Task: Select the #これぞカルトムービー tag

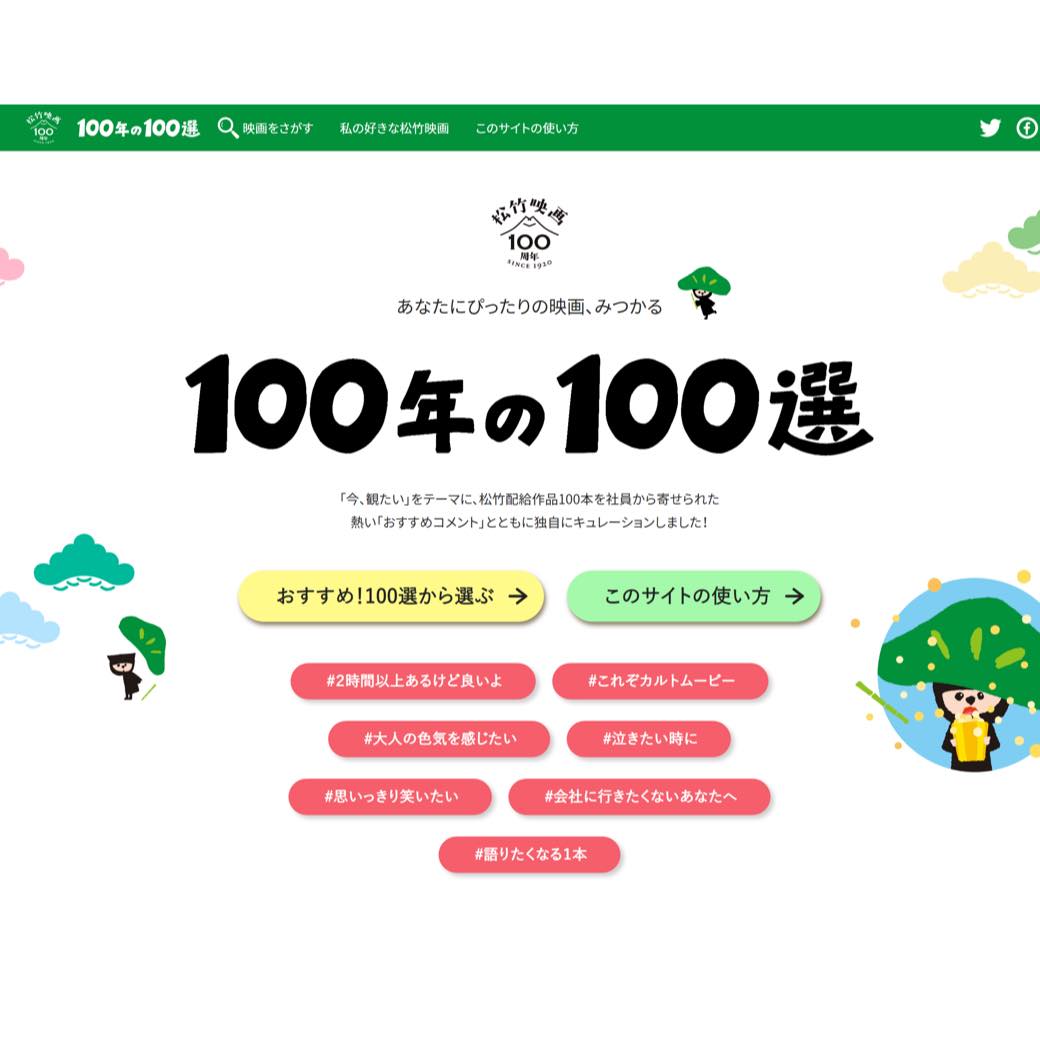Action: (661, 681)
